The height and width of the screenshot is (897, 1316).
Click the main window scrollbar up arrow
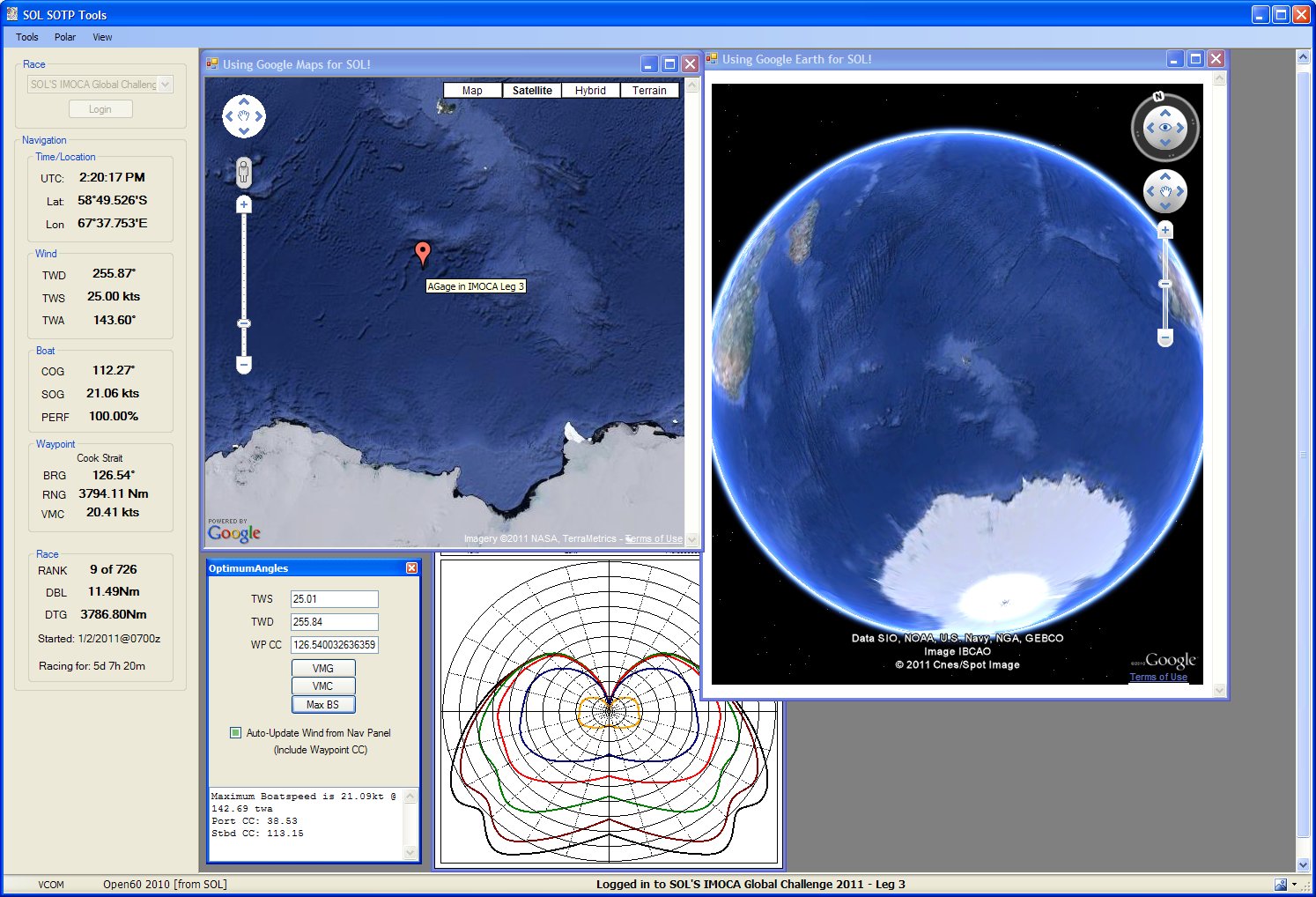1303,57
